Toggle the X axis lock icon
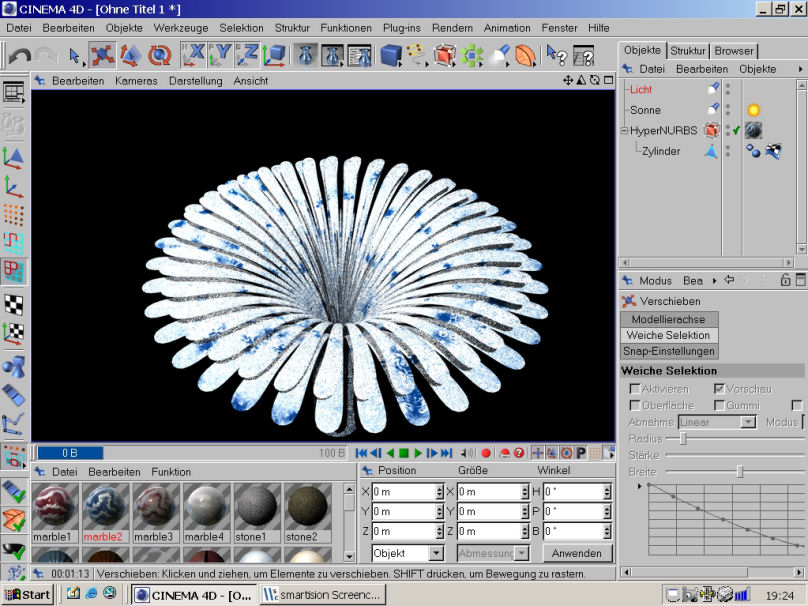Screen dimensions: 808x606 (x=196, y=55)
